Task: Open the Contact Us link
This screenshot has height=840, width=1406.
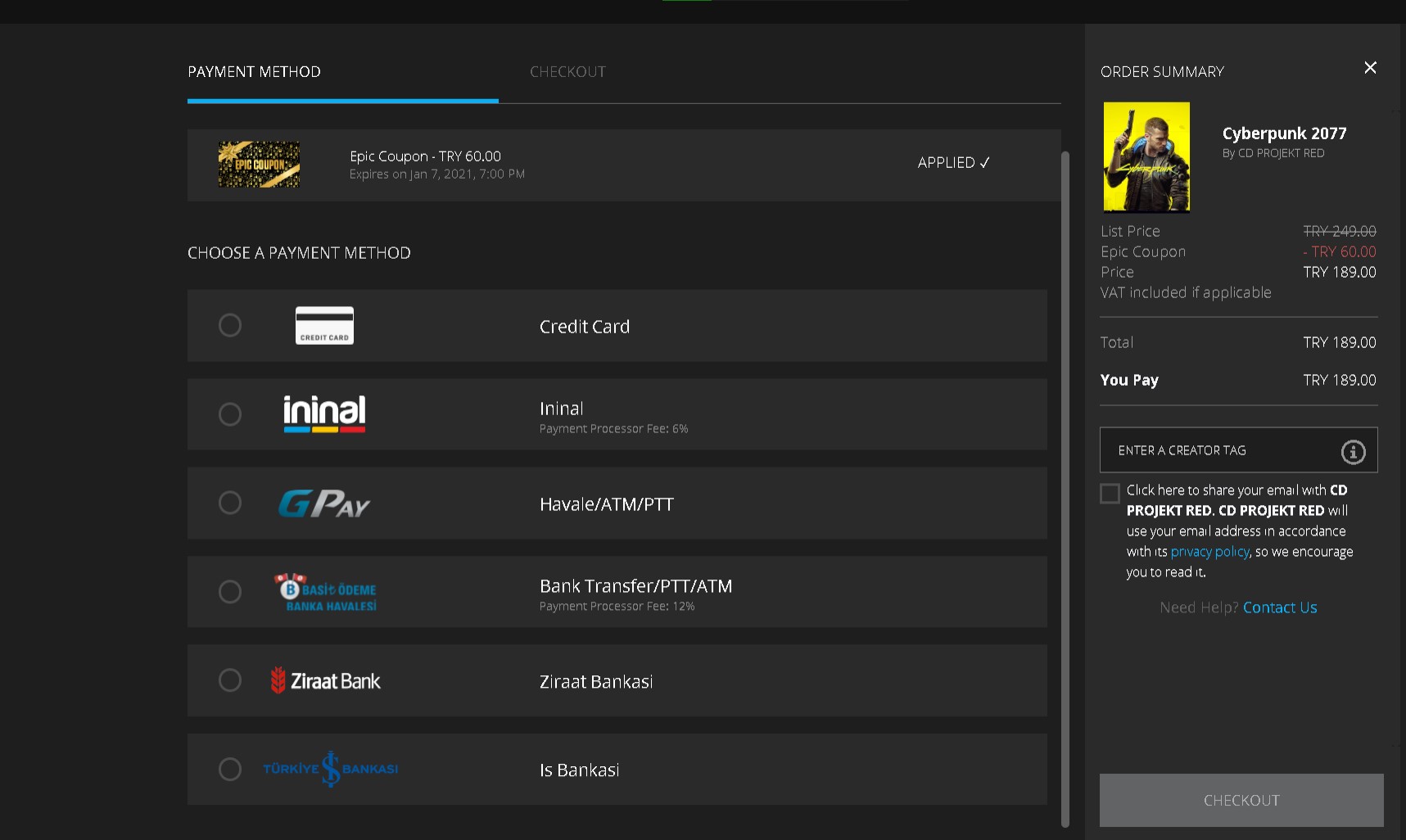Action: pos(1280,607)
